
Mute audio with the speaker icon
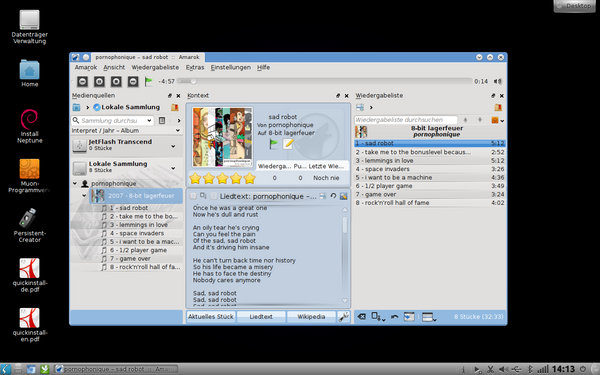click(497, 81)
